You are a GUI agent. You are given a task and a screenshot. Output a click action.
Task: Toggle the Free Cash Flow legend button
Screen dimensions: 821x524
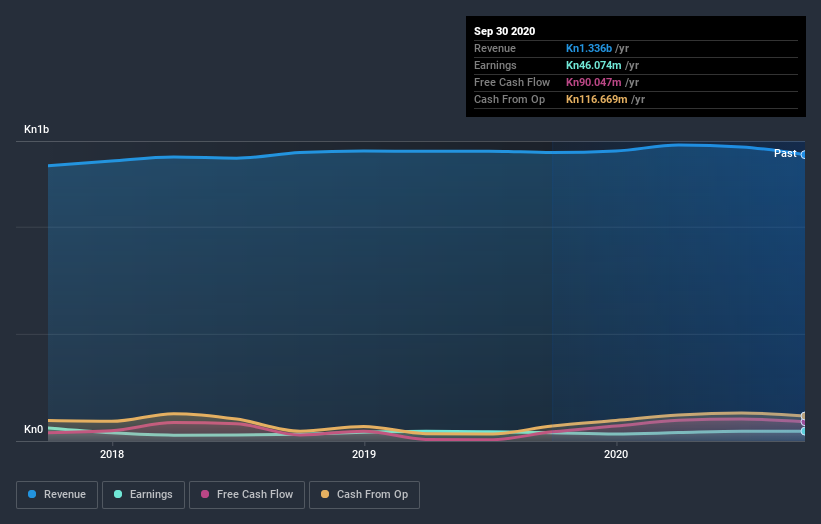(247, 495)
